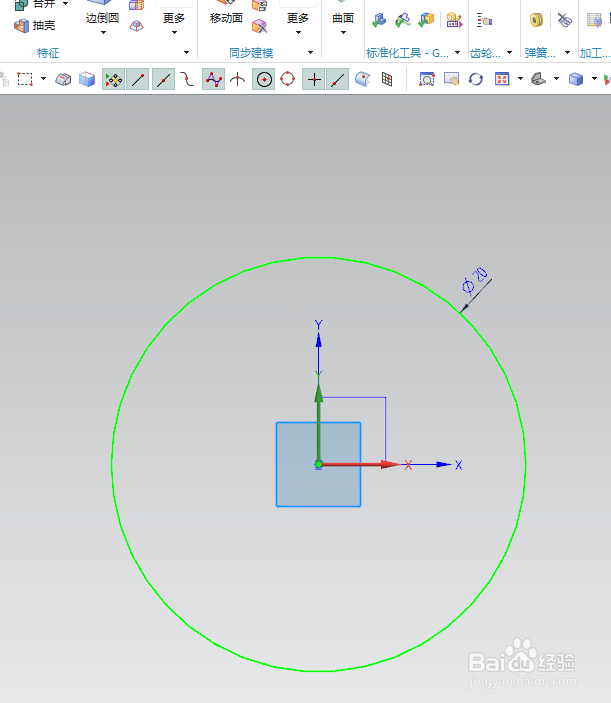Click the first blue check standardization tool icon
611x703 pixels.
click(379, 20)
